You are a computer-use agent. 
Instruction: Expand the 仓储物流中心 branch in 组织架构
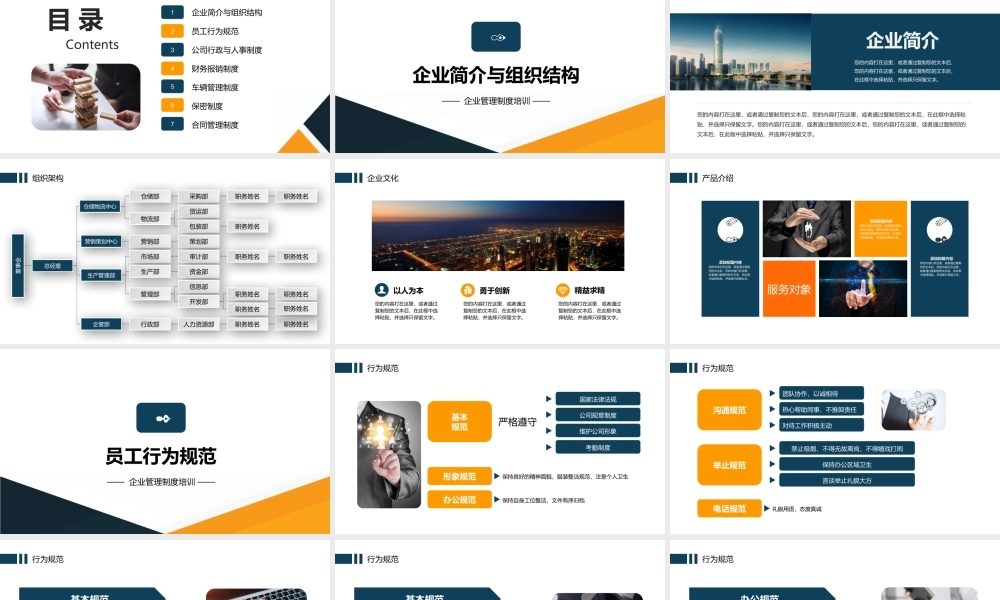click(x=102, y=206)
